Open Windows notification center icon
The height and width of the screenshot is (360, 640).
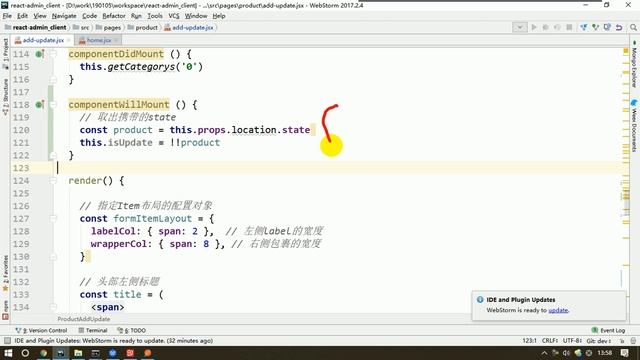[624, 353]
